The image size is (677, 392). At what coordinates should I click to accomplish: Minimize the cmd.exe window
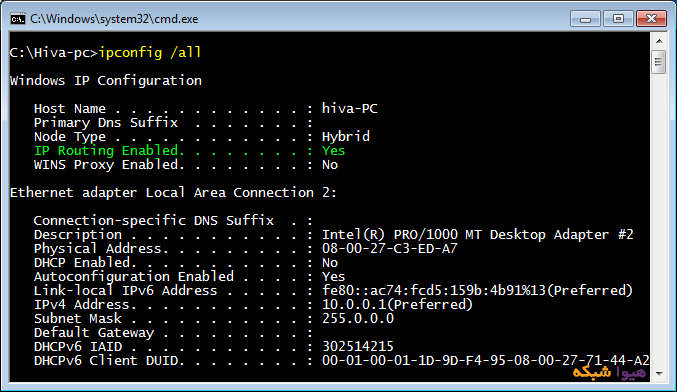tap(585, 19)
